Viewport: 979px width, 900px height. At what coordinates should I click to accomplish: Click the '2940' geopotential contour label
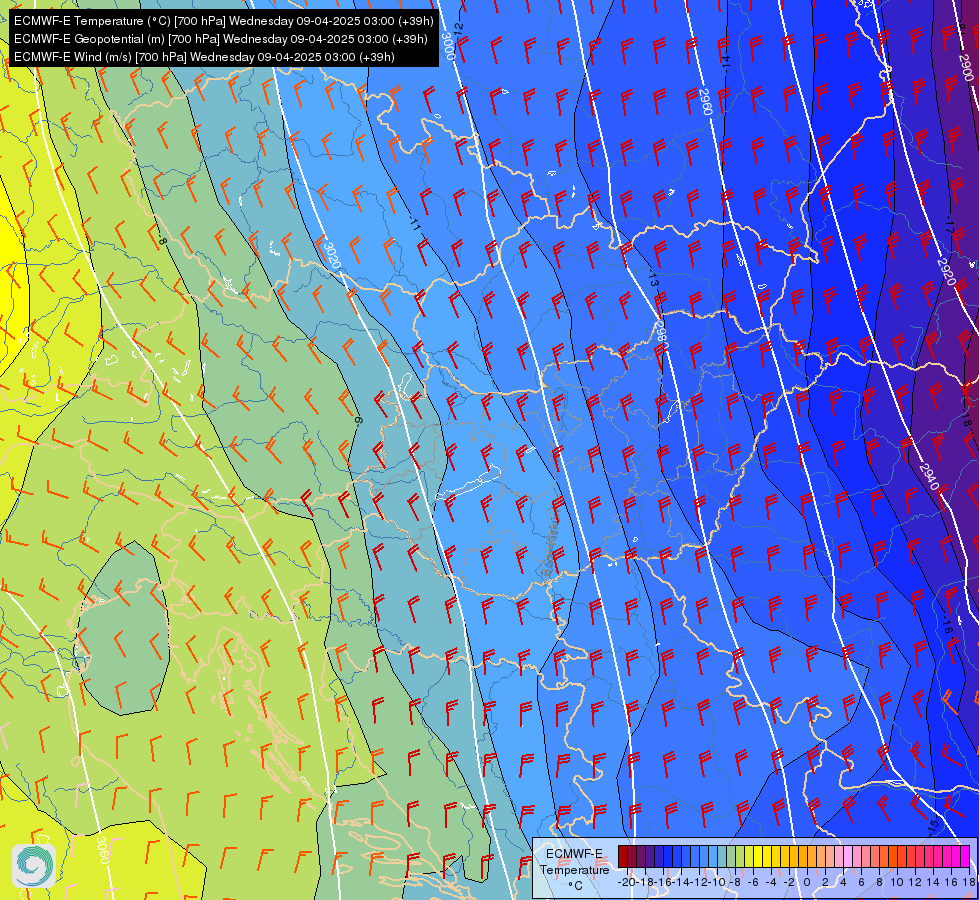(928, 477)
